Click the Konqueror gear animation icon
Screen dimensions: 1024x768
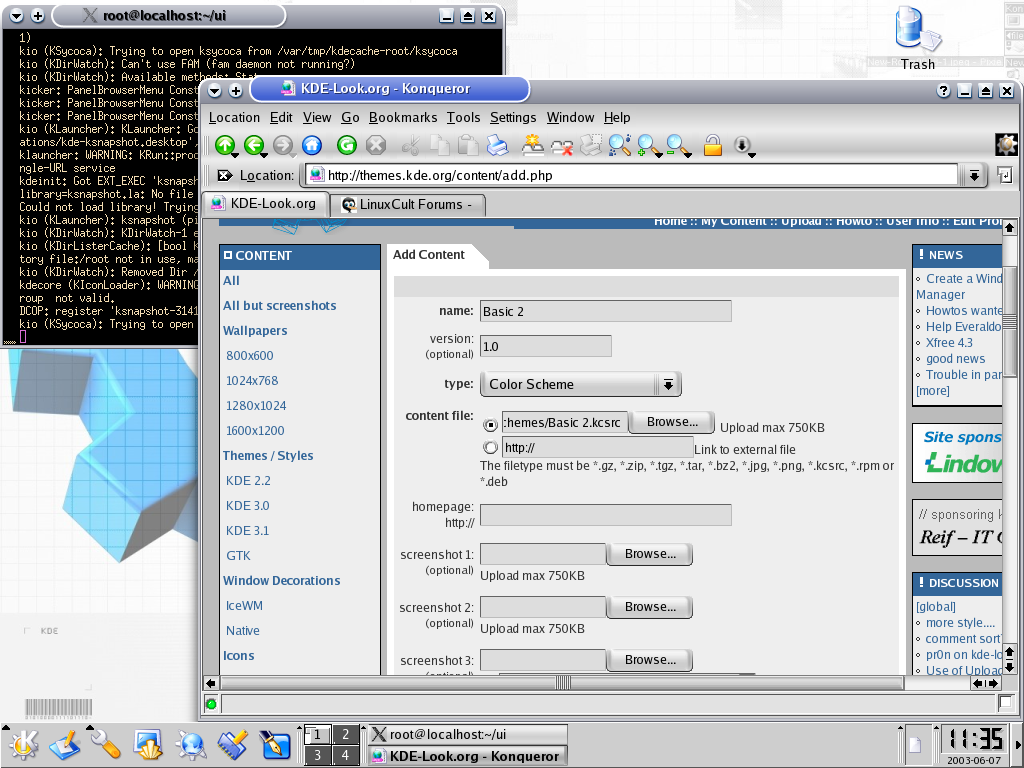tap(1006, 144)
